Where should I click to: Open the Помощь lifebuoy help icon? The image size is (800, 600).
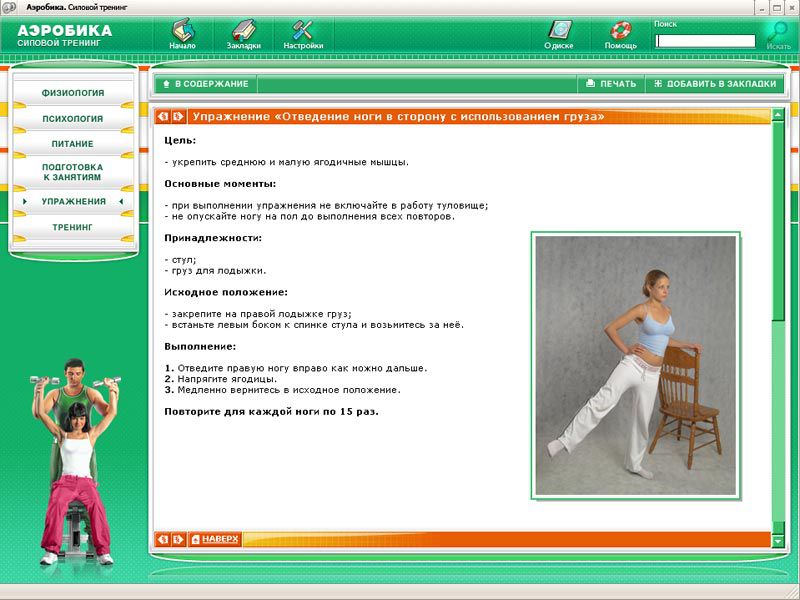click(x=620, y=30)
